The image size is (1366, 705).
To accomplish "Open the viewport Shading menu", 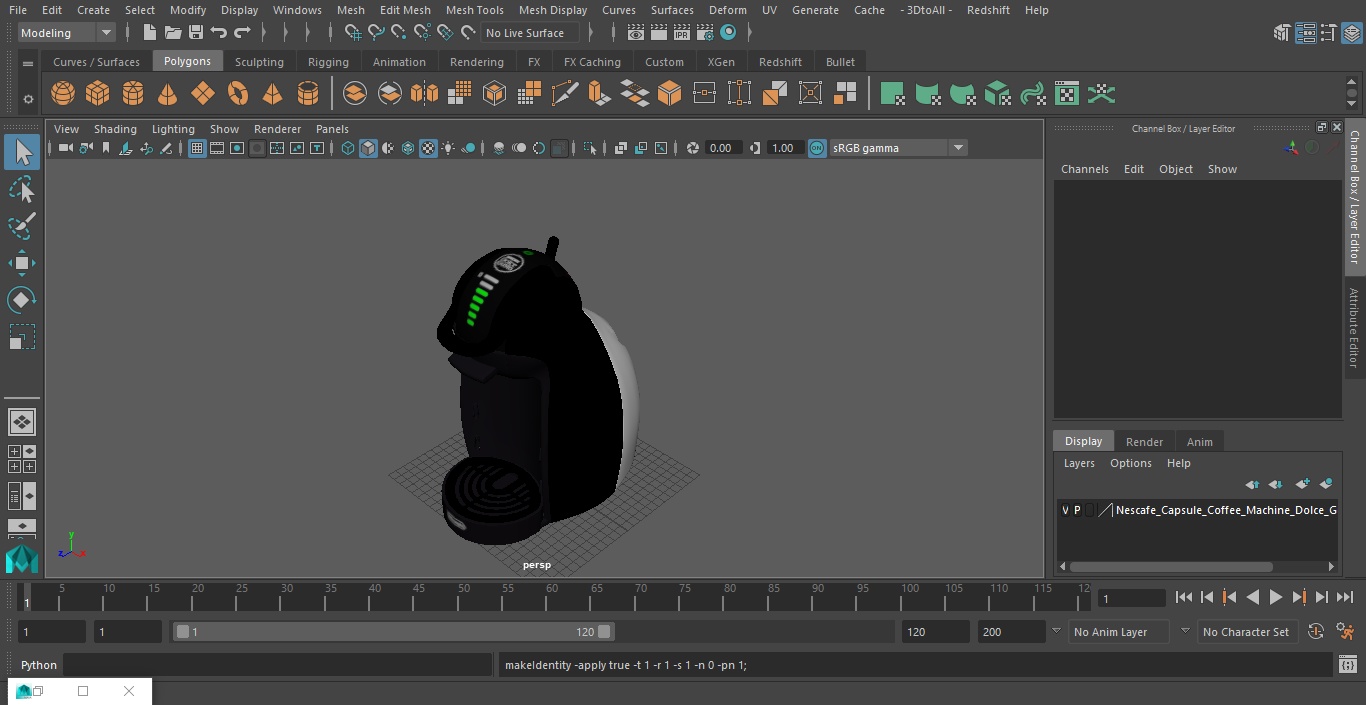I will 115,129.
